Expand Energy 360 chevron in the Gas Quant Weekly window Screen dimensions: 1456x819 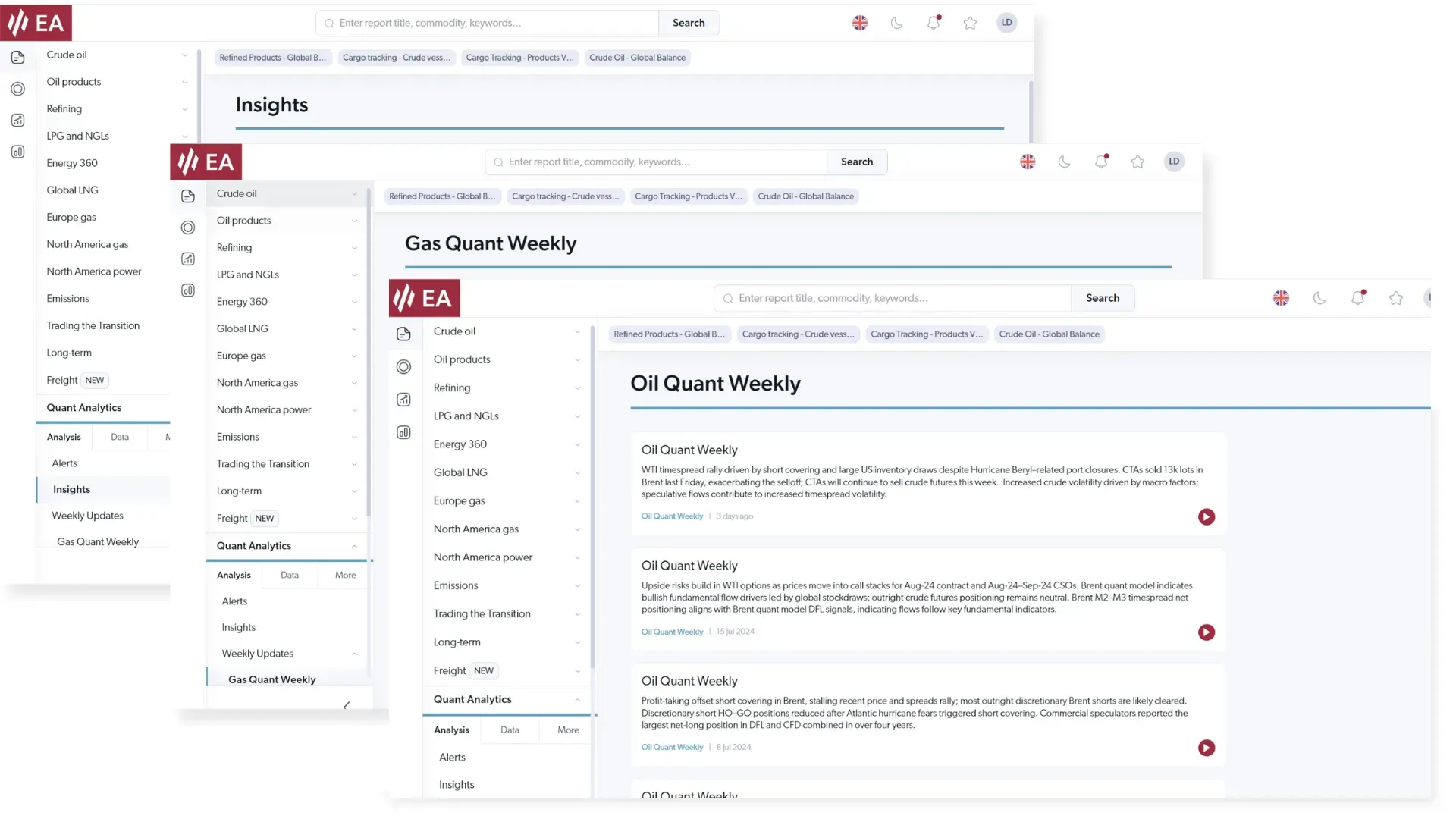pos(354,302)
